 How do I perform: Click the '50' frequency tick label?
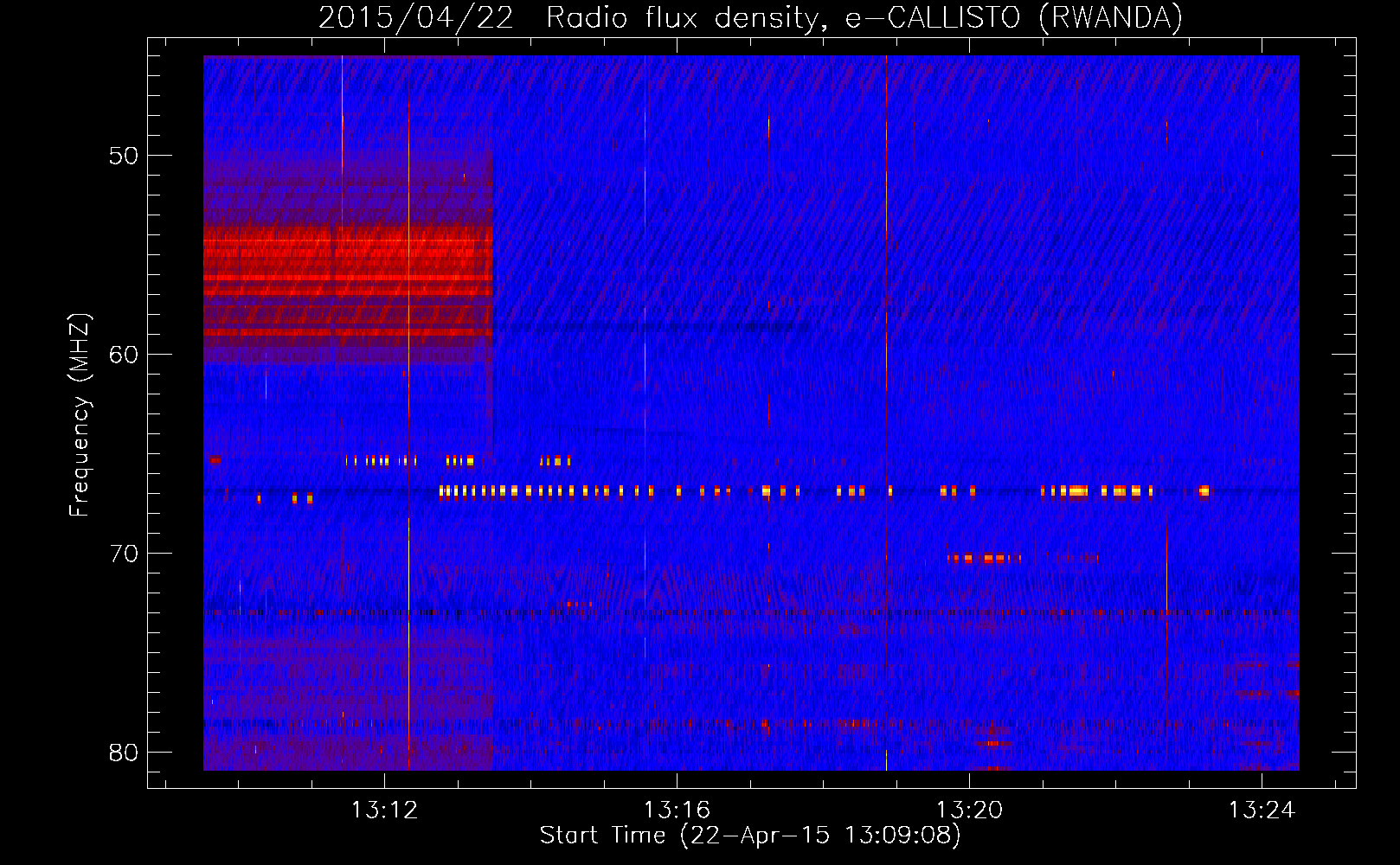click(x=125, y=156)
